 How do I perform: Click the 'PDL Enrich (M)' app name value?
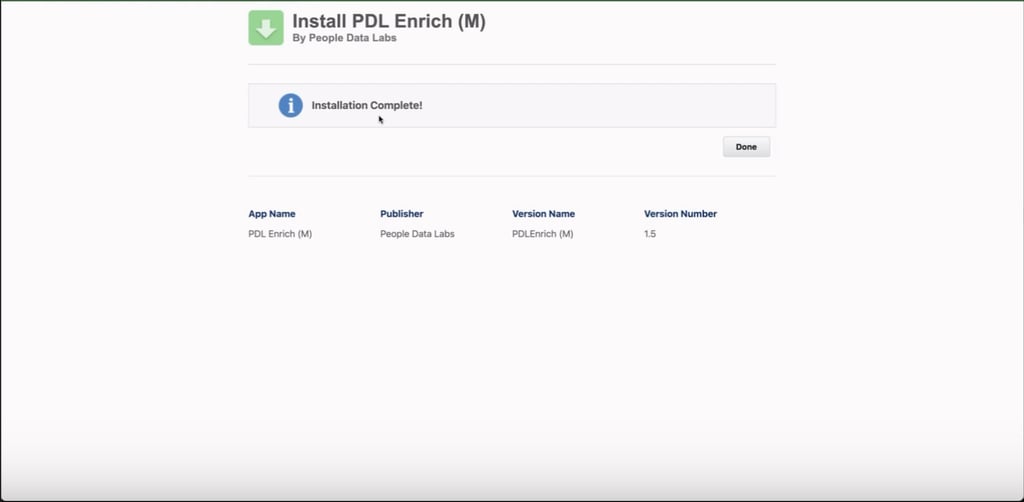click(280, 234)
